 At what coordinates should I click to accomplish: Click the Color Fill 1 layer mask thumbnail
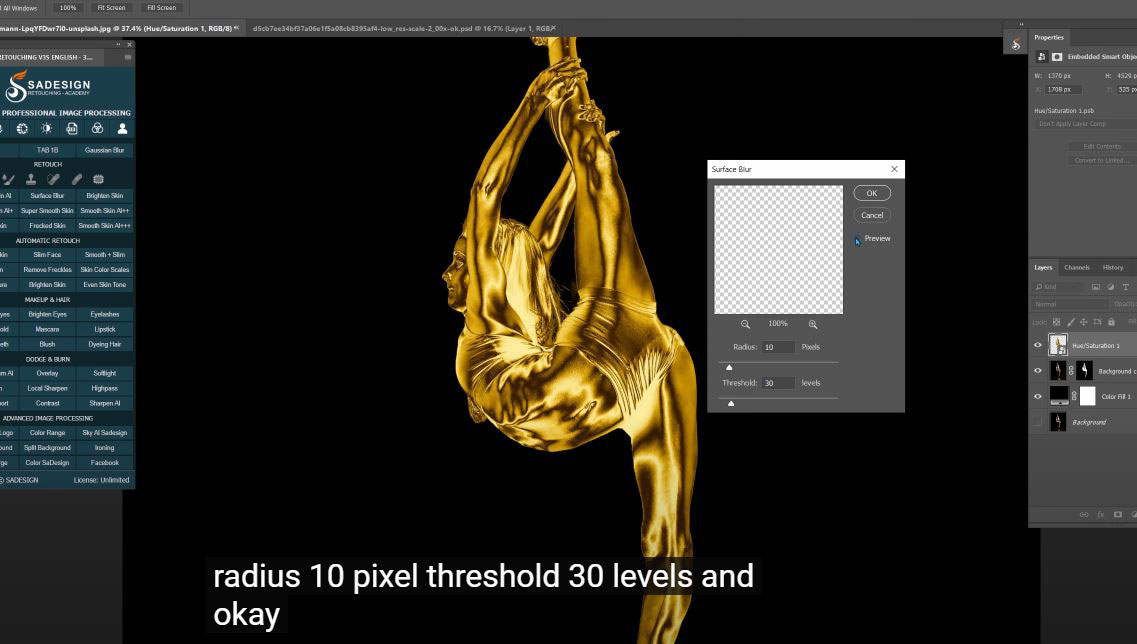[1087, 396]
